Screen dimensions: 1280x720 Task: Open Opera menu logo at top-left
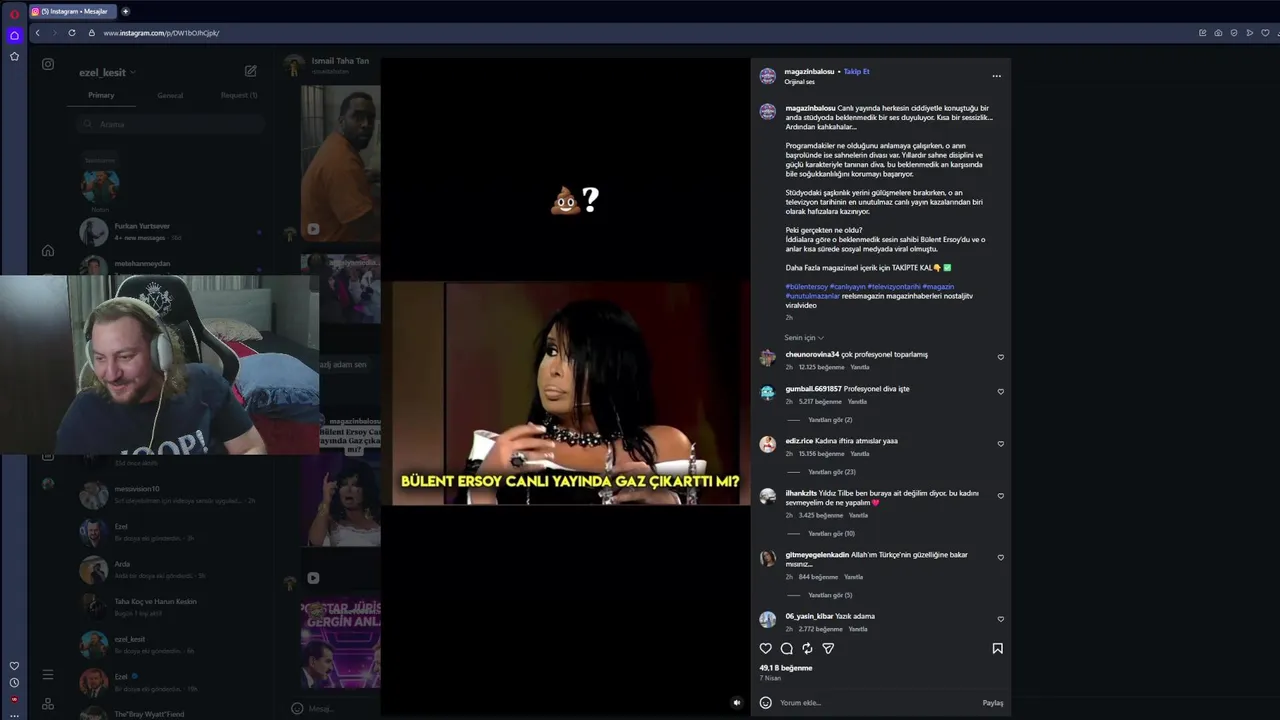(14, 14)
